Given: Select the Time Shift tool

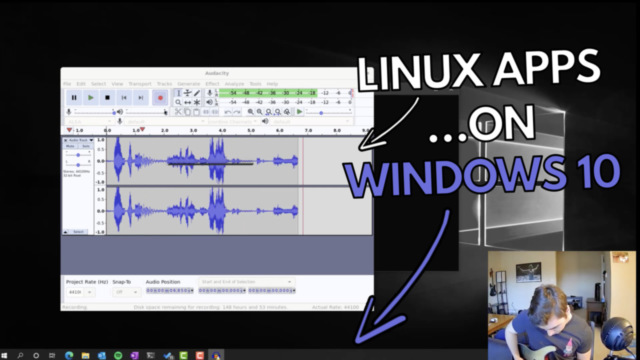Looking at the screenshot, I should (187, 102).
